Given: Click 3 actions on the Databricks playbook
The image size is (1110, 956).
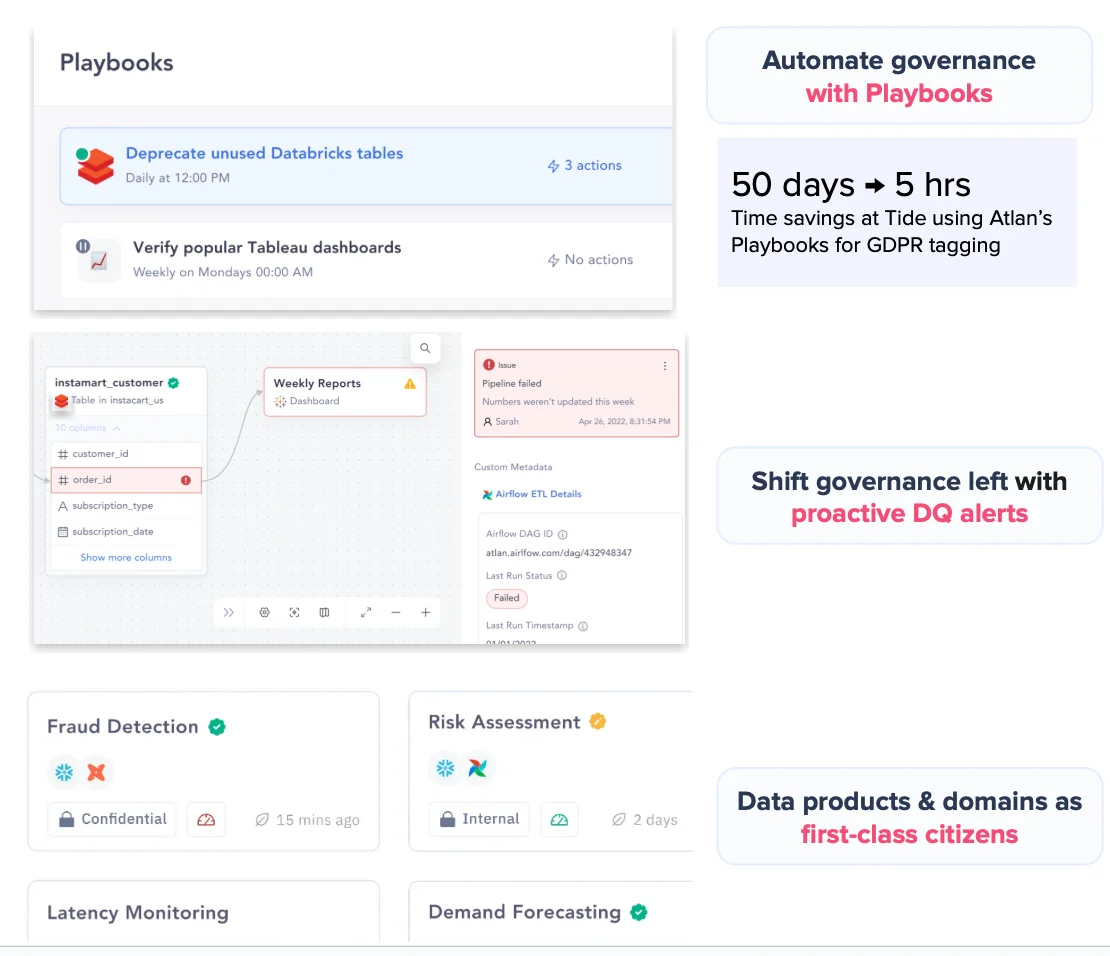Looking at the screenshot, I should 584,164.
